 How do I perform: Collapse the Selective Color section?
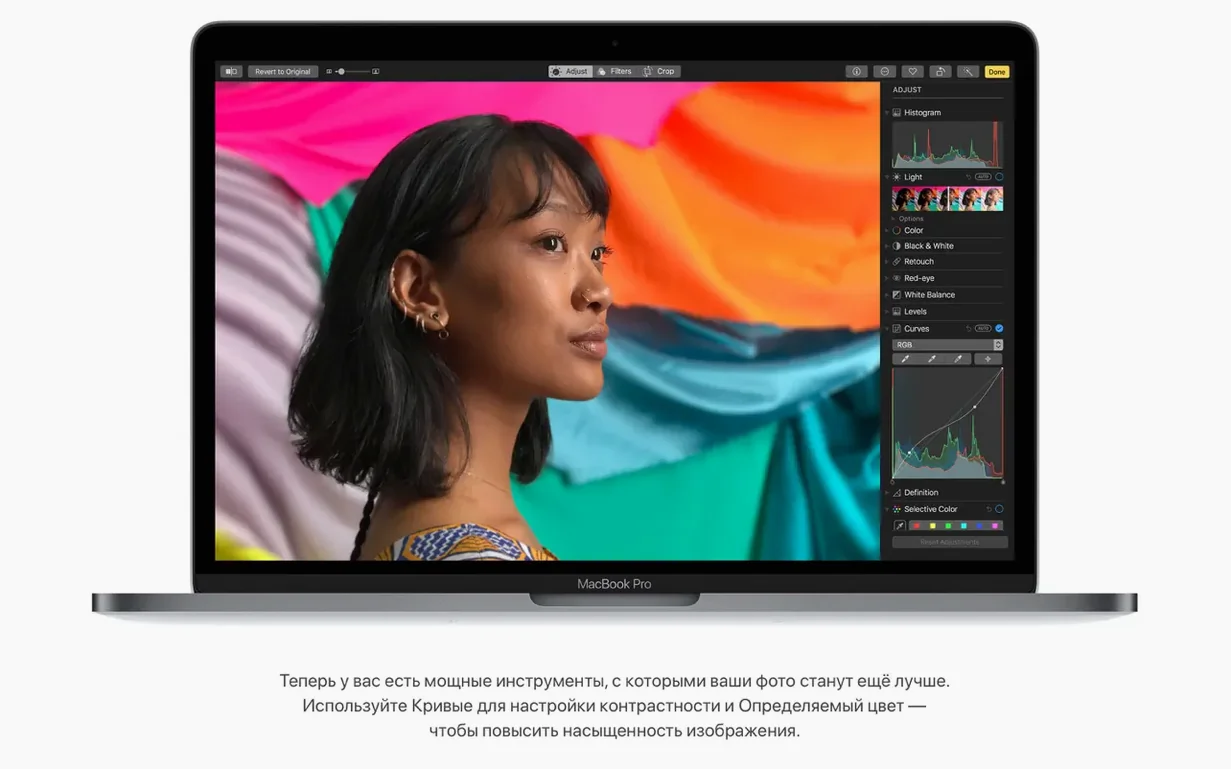pos(887,509)
